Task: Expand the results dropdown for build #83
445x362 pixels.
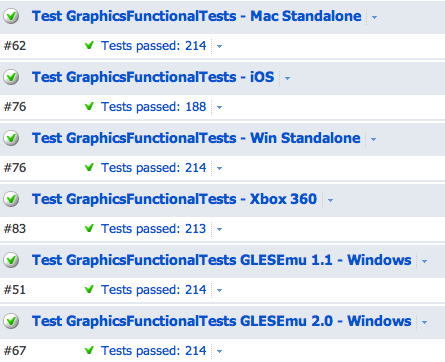Action: pos(219,229)
